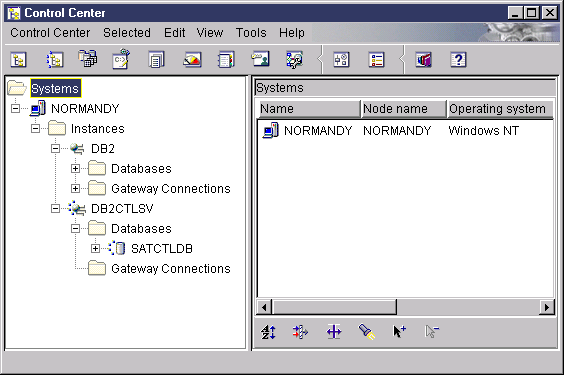This screenshot has height=376, width=564.
Task: Show the Legend list icon
Action: [377, 60]
